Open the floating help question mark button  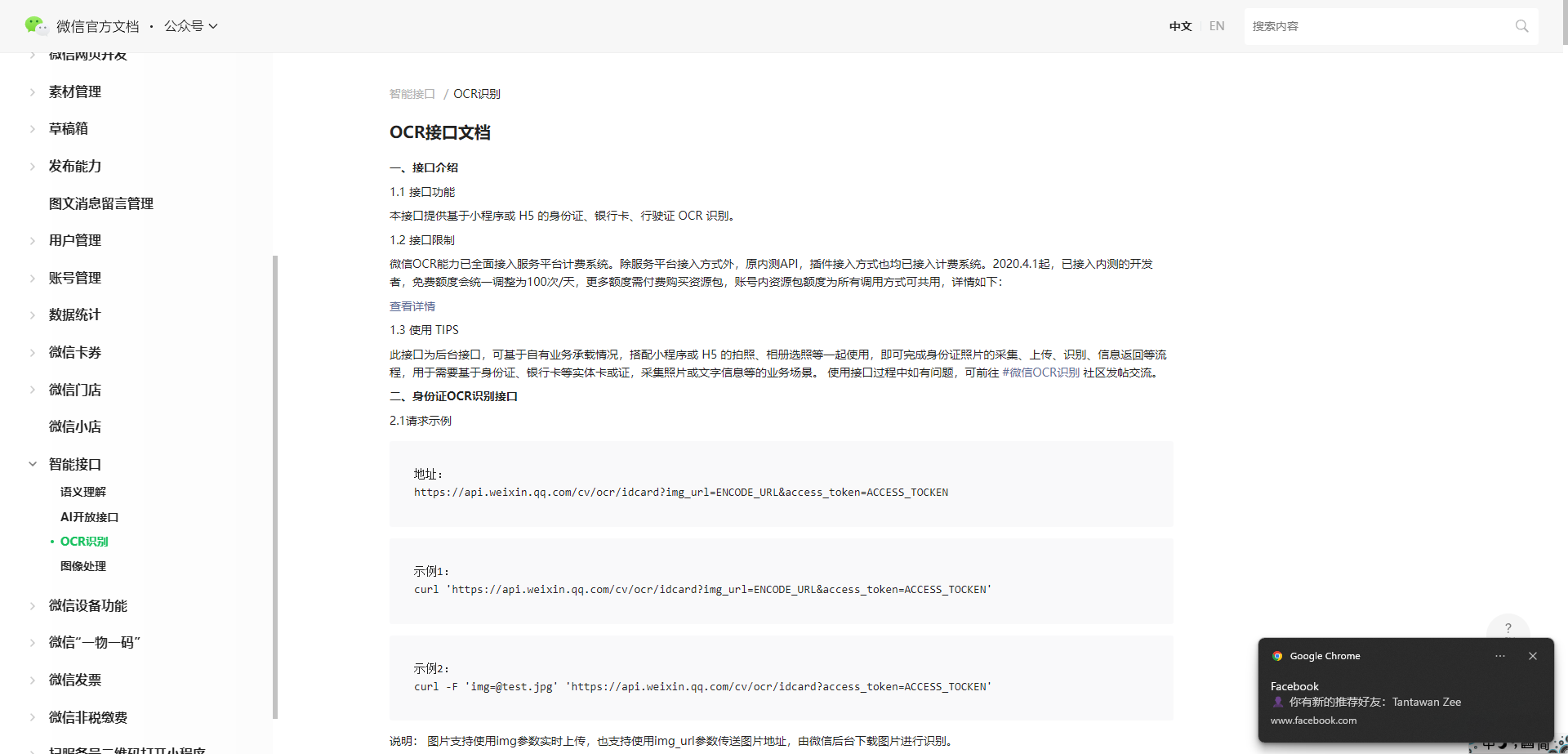pos(1508,628)
